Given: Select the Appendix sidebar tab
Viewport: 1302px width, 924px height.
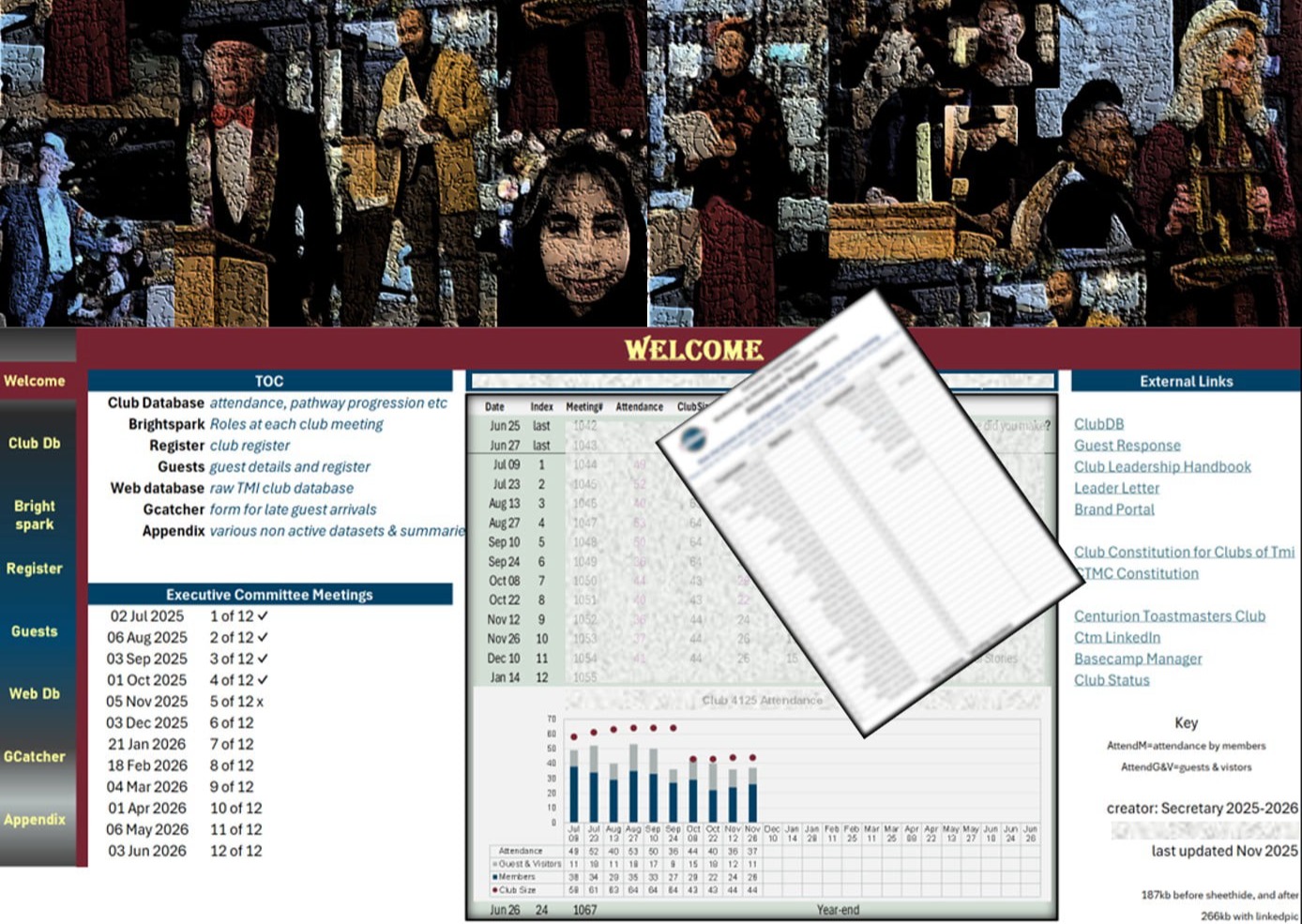Looking at the screenshot, I should click(x=35, y=819).
